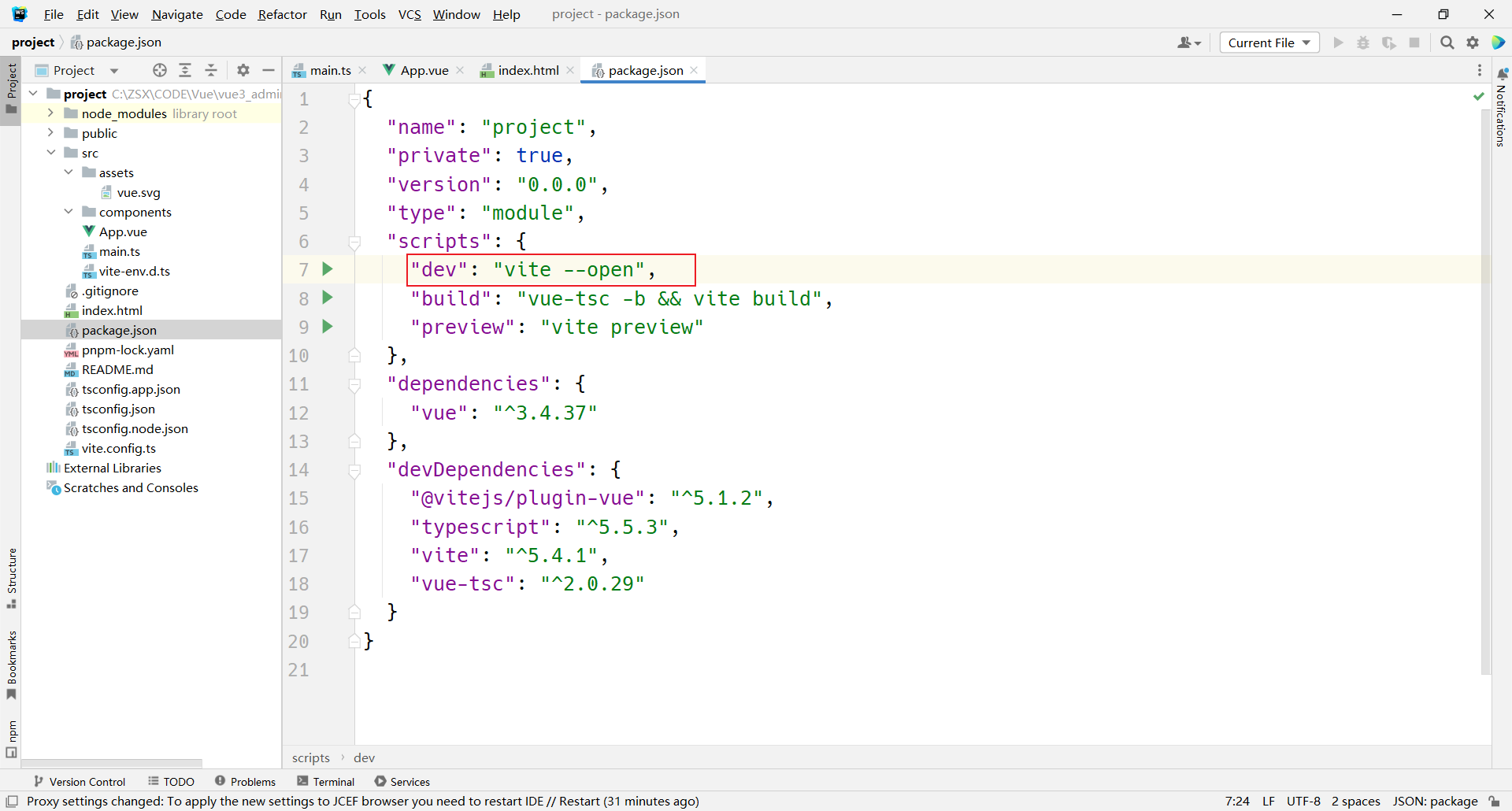Open the user account icon dropdown
The height and width of the screenshot is (811, 1512).
tap(1189, 43)
